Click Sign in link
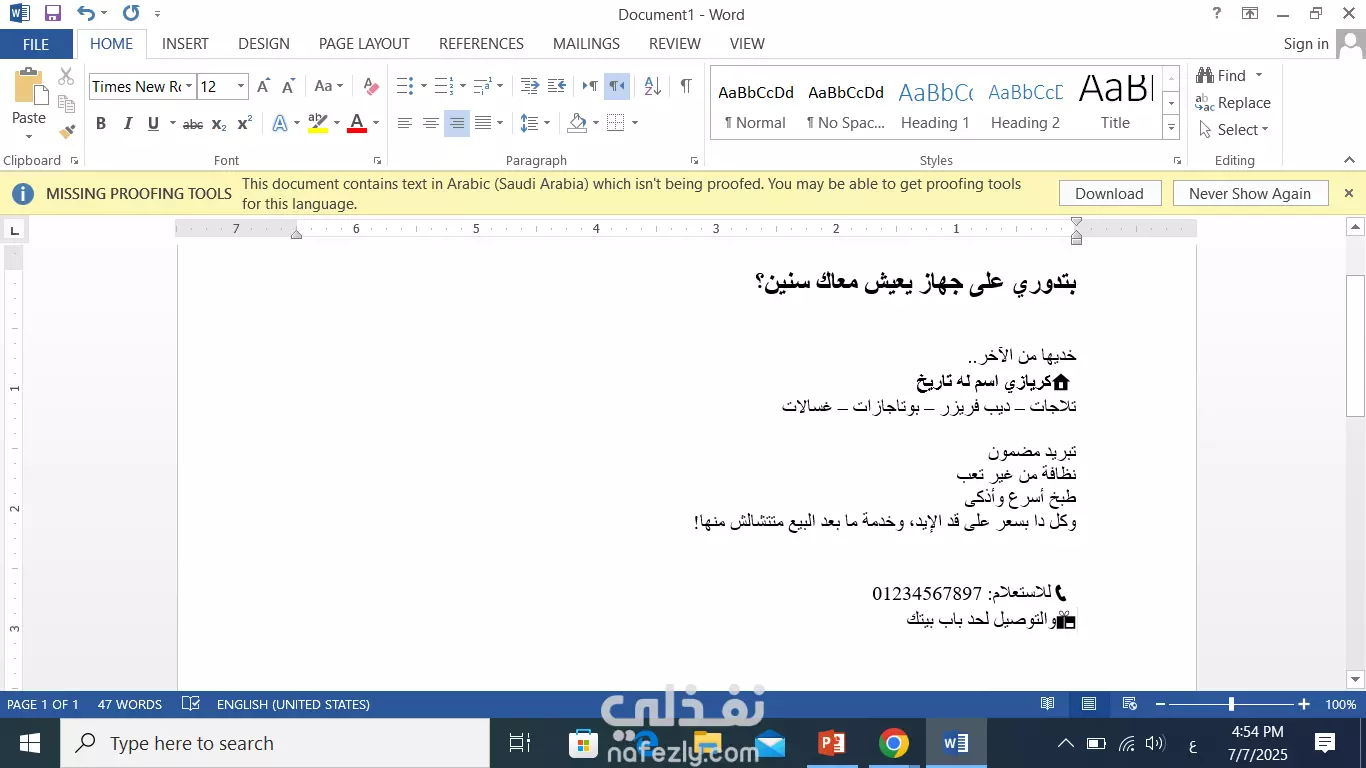The height and width of the screenshot is (768, 1366). click(1306, 44)
